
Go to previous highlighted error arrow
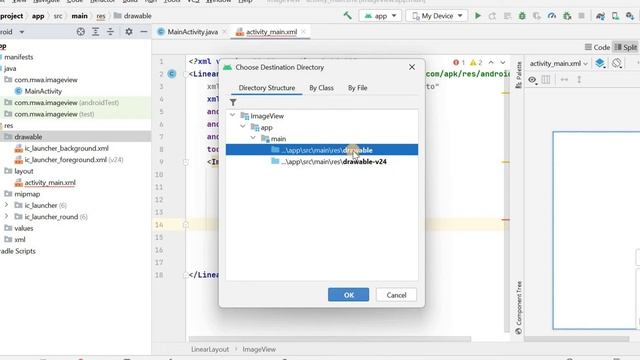point(491,62)
